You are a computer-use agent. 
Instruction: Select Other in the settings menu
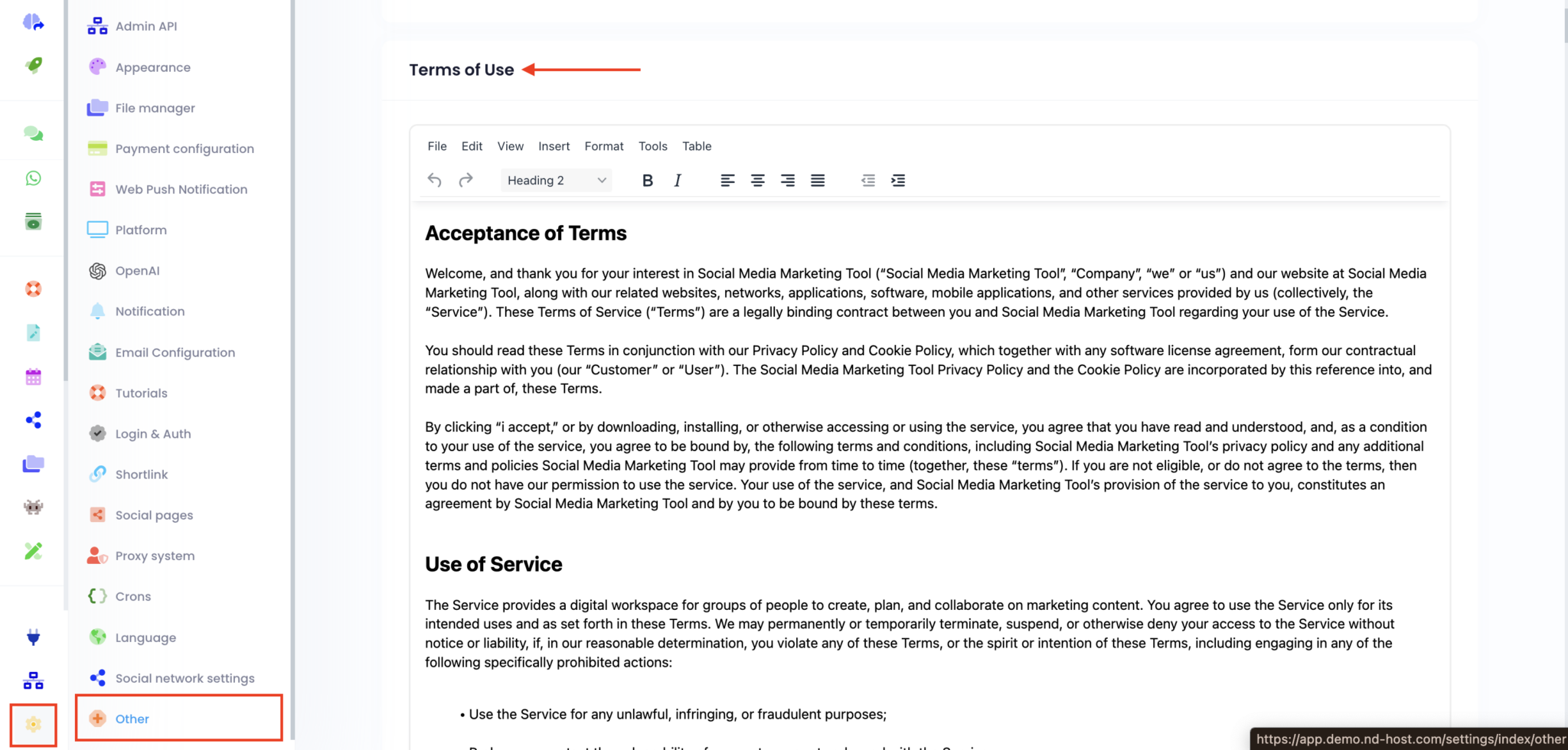pyautogui.click(x=180, y=719)
